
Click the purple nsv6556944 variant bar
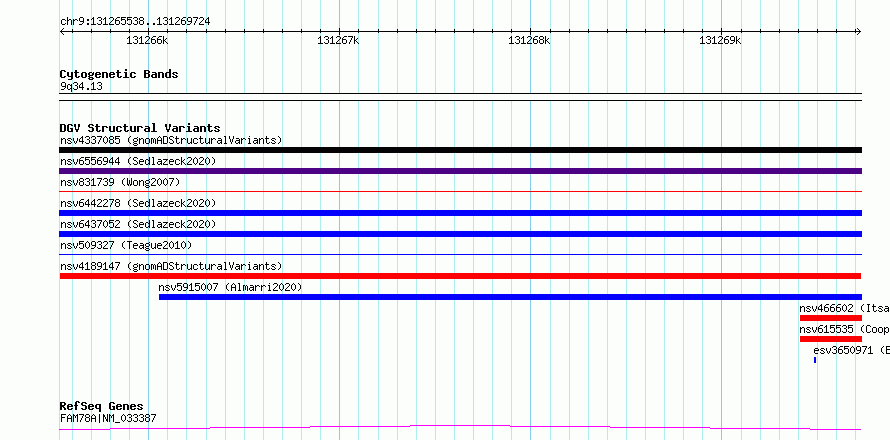[x=460, y=171]
